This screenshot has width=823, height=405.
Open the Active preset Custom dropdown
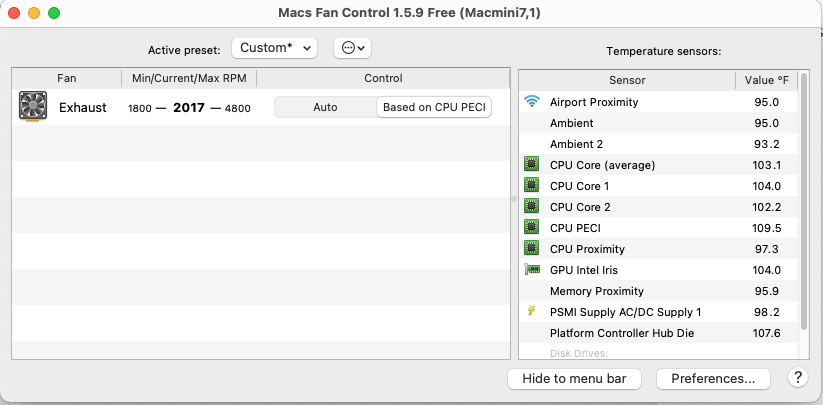pyautogui.click(x=274, y=48)
